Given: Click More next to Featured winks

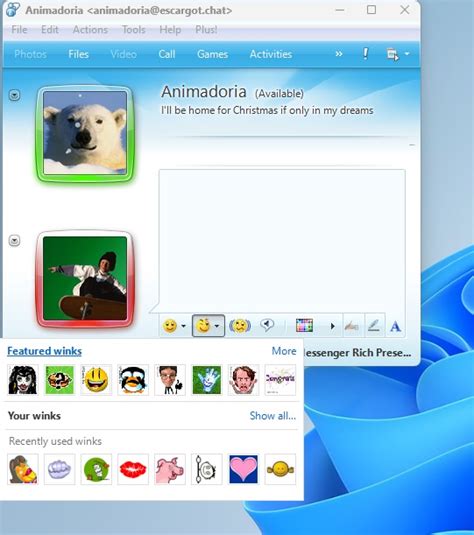Looking at the screenshot, I should [284, 351].
